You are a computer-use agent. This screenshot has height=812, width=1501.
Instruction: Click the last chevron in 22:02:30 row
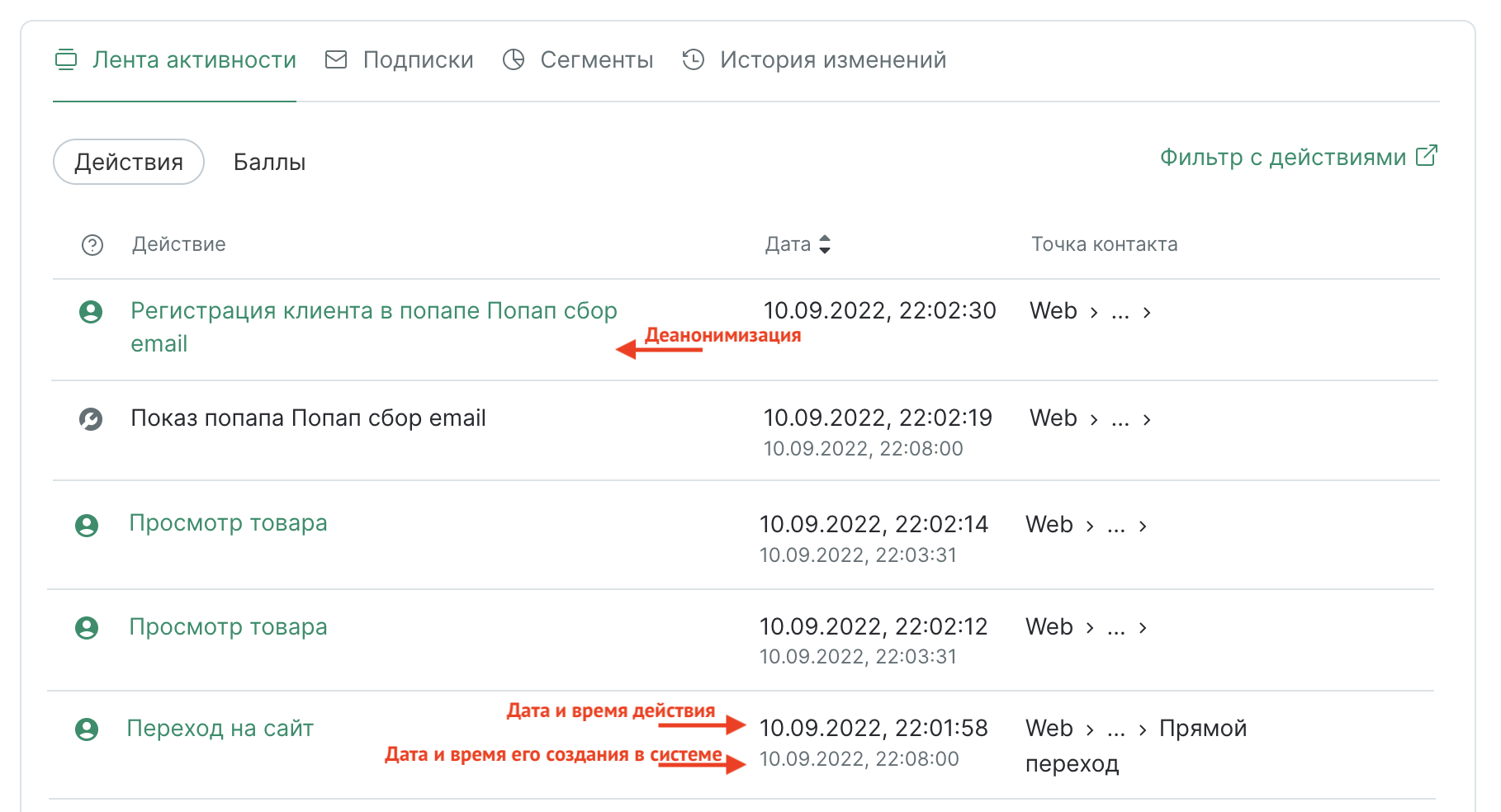[x=1147, y=313]
